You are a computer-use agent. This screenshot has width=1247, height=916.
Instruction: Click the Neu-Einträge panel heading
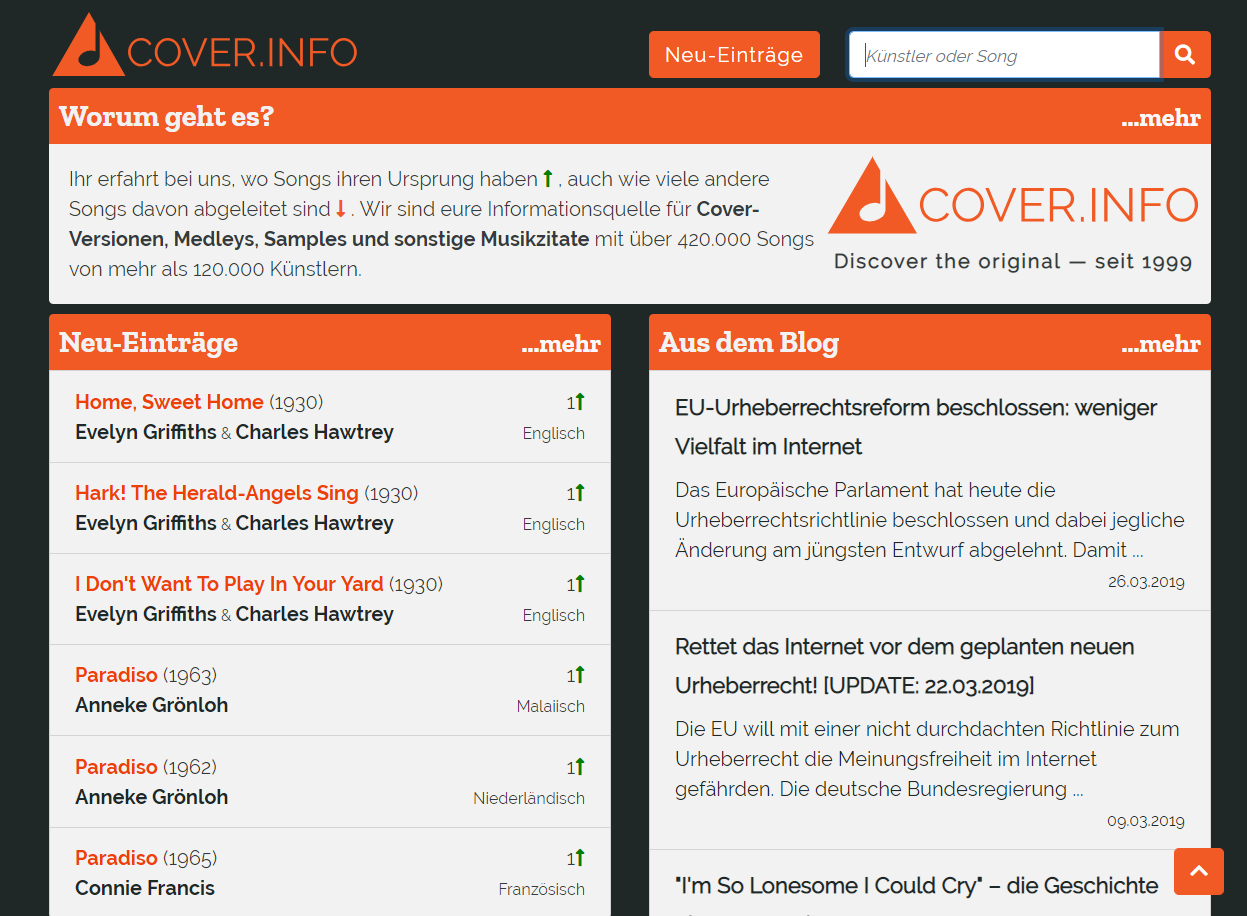[x=148, y=343]
